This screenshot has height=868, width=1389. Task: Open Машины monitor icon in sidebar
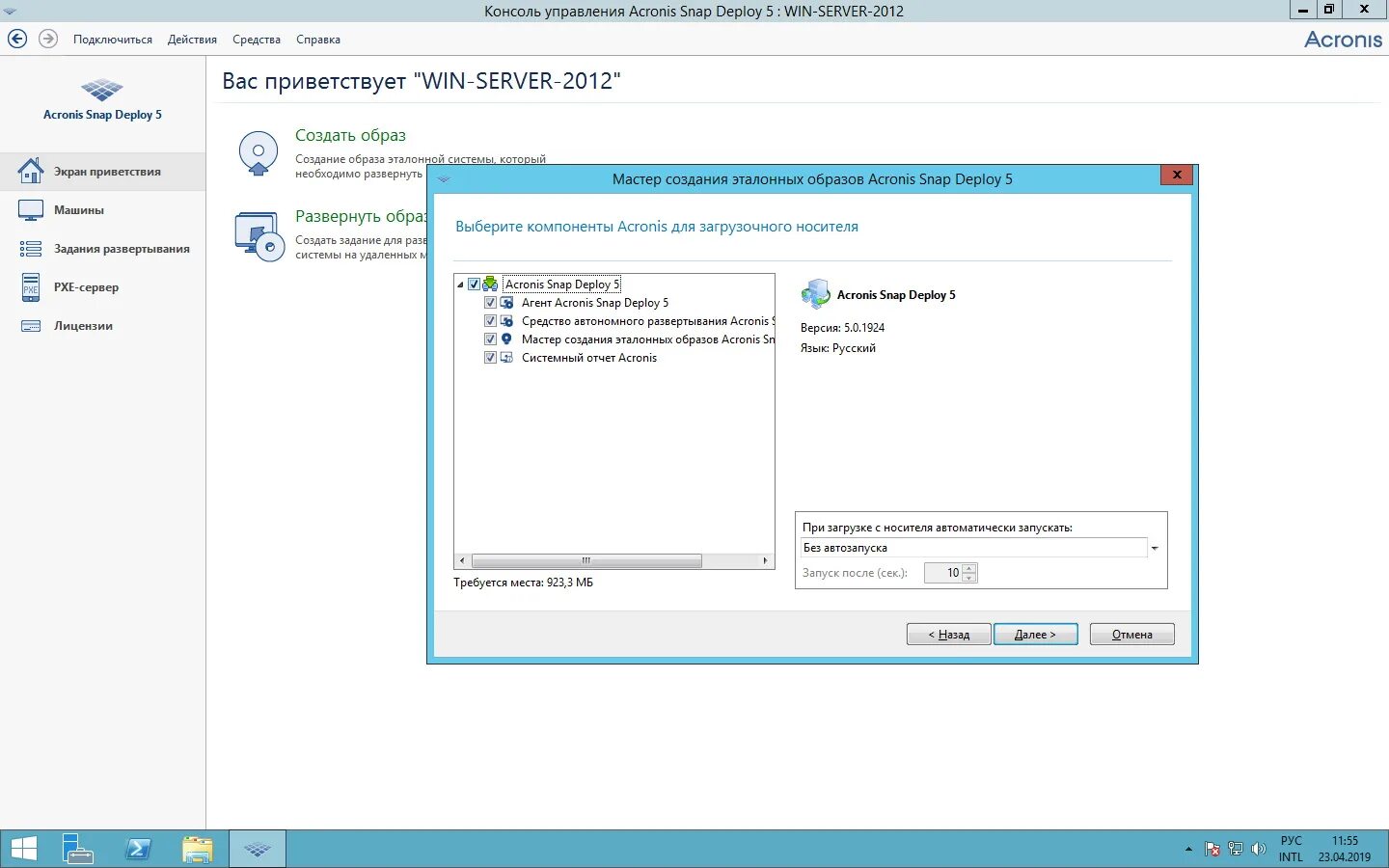point(31,209)
